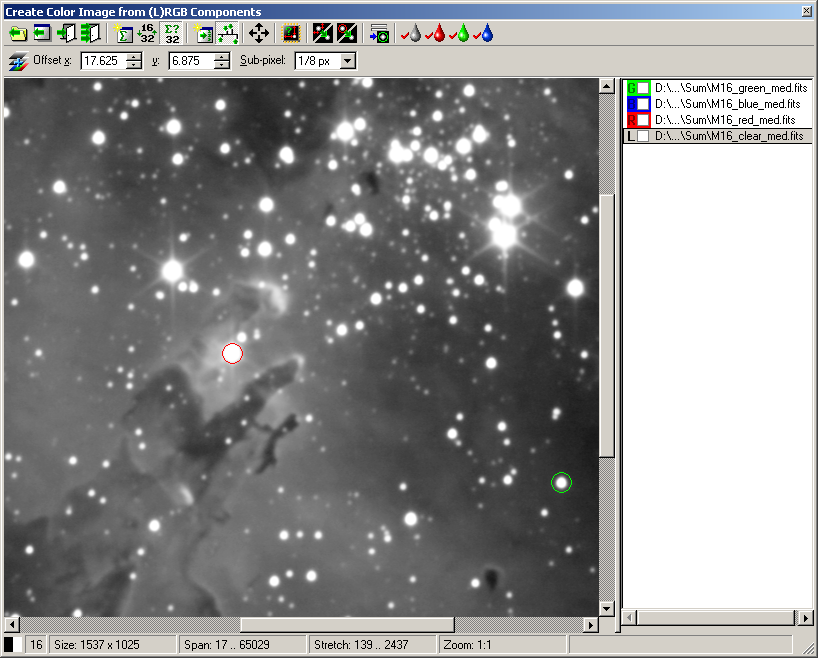Viewport: 818px width, 658px height.
Task: Click the blue water drop icon
Action: [485, 33]
